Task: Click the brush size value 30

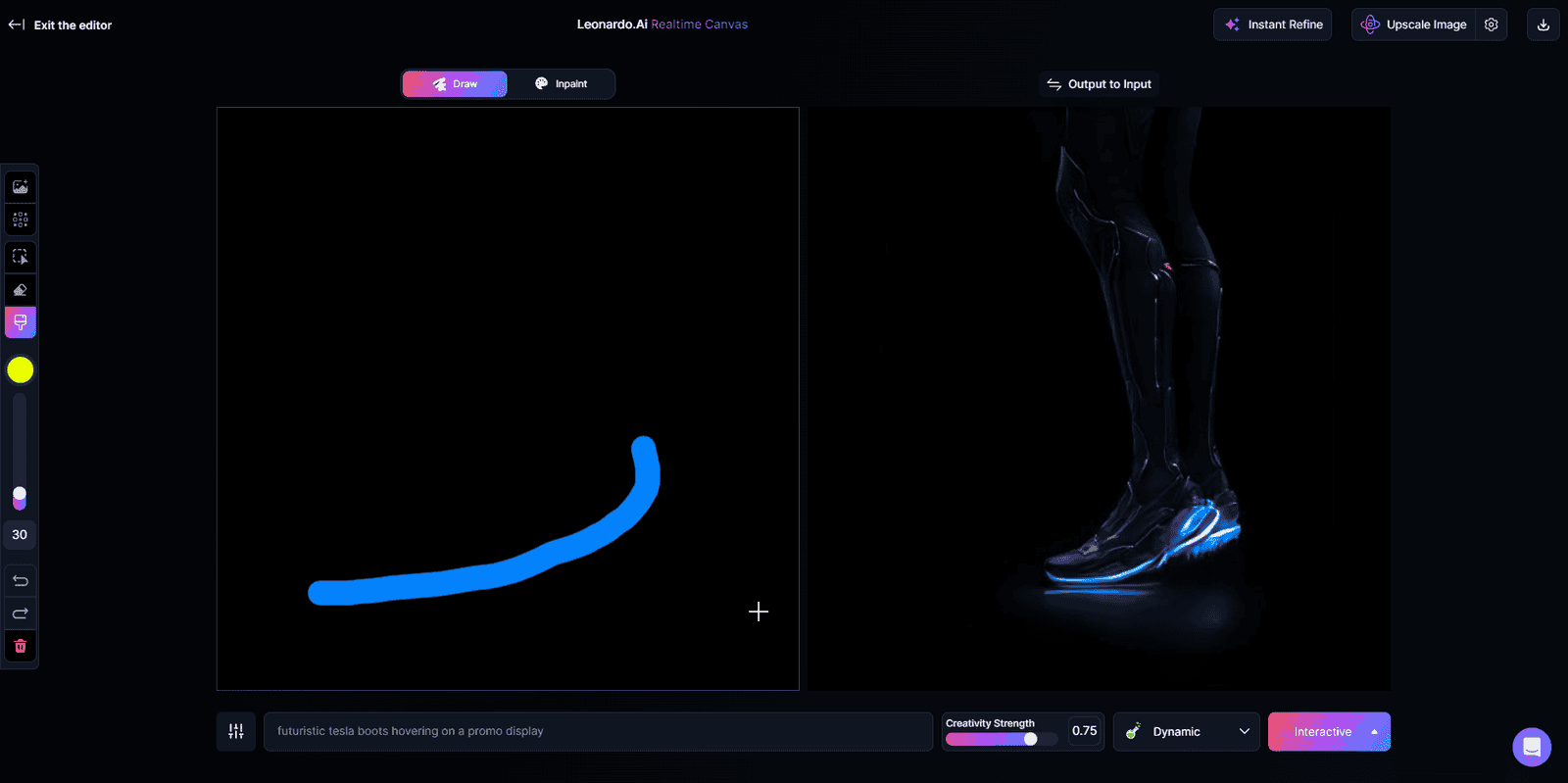Action: tap(20, 535)
